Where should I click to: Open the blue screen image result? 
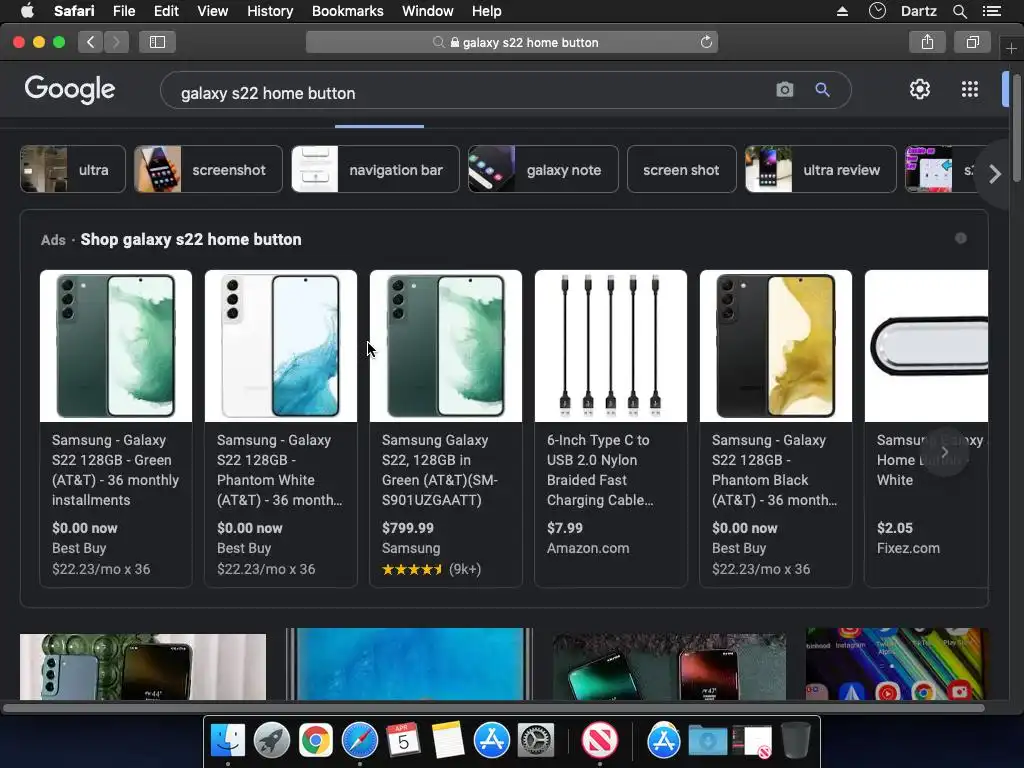pyautogui.click(x=409, y=664)
